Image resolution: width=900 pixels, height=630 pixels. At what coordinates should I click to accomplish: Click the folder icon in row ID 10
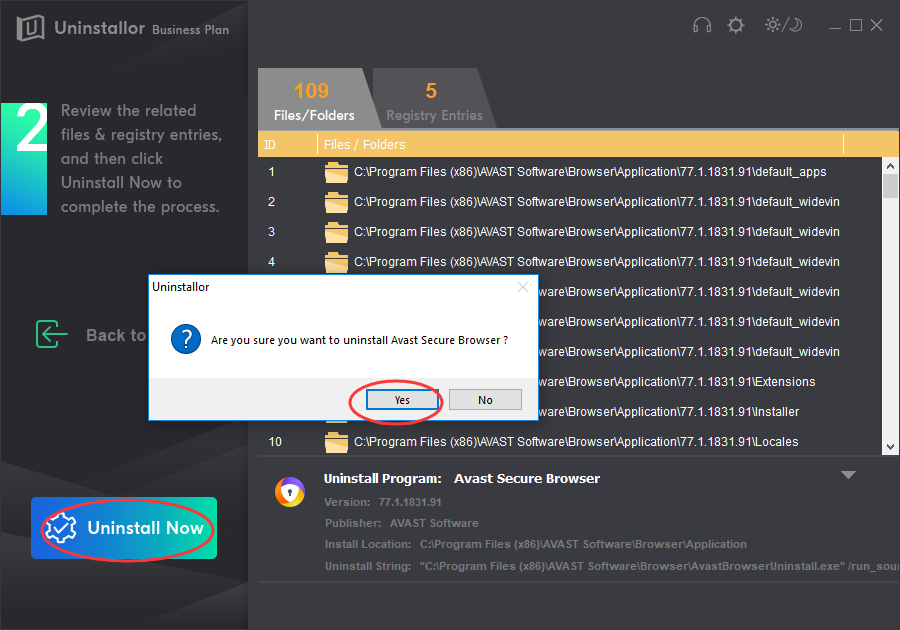[336, 442]
